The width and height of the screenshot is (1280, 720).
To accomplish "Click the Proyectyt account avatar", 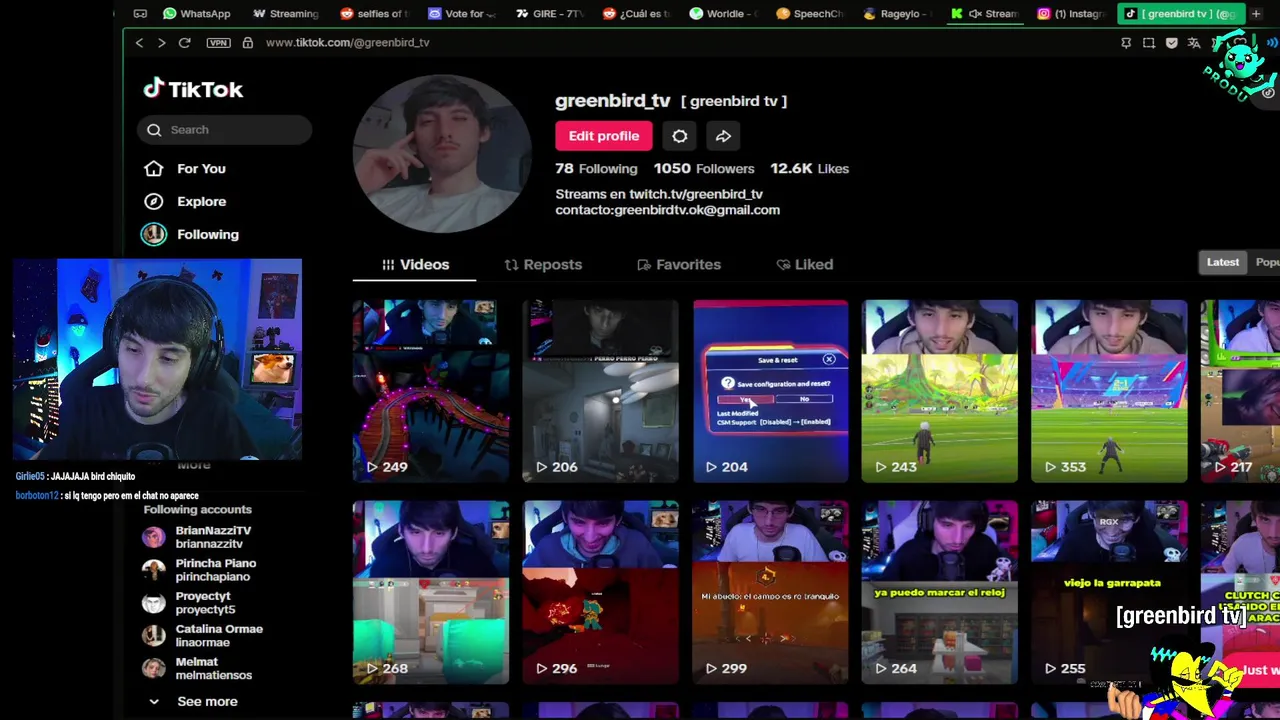I will (153, 603).
